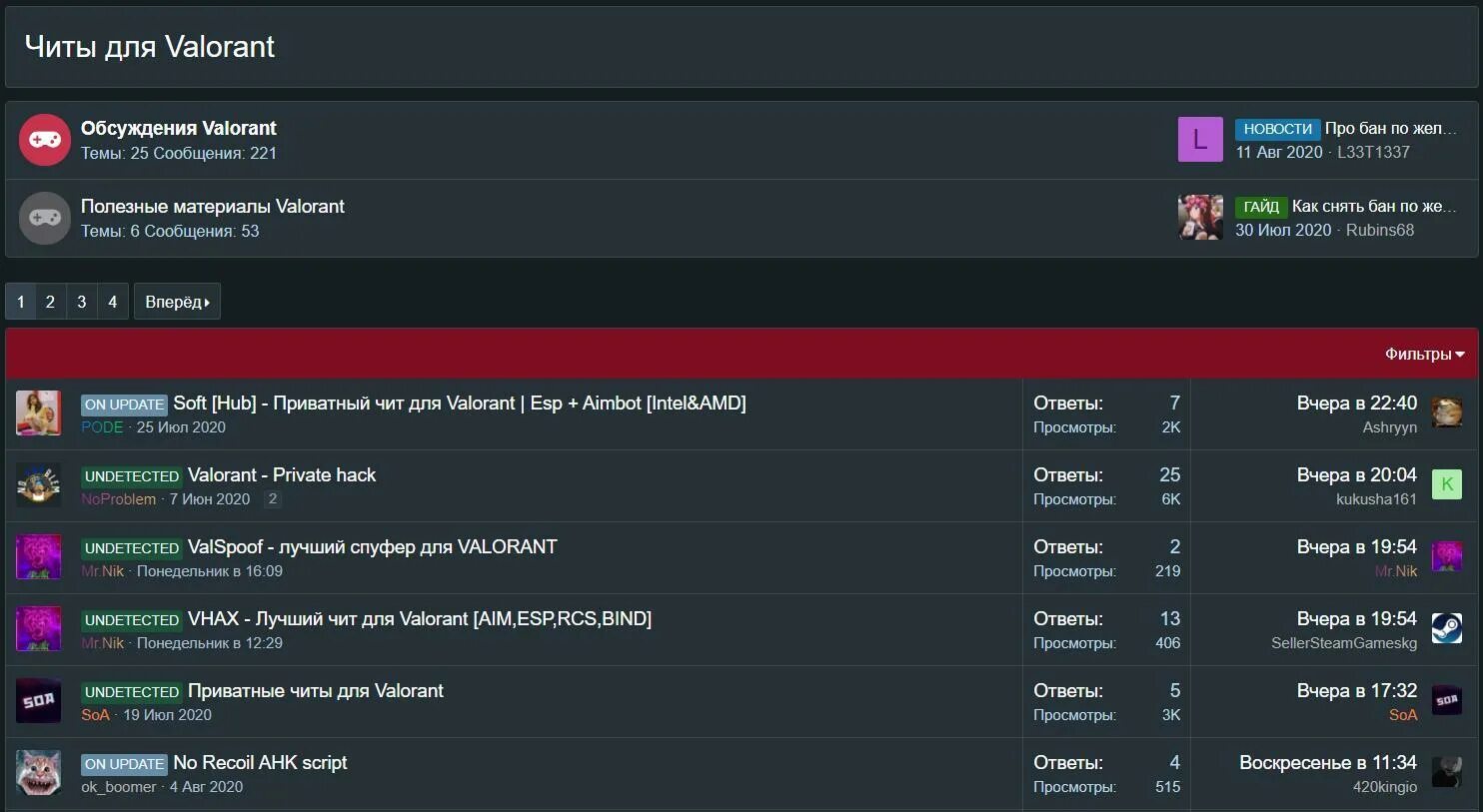Click the UNDETECTED prefix on Приватные читы thread
Image resolution: width=1483 pixels, height=812 pixels.
tap(132, 692)
